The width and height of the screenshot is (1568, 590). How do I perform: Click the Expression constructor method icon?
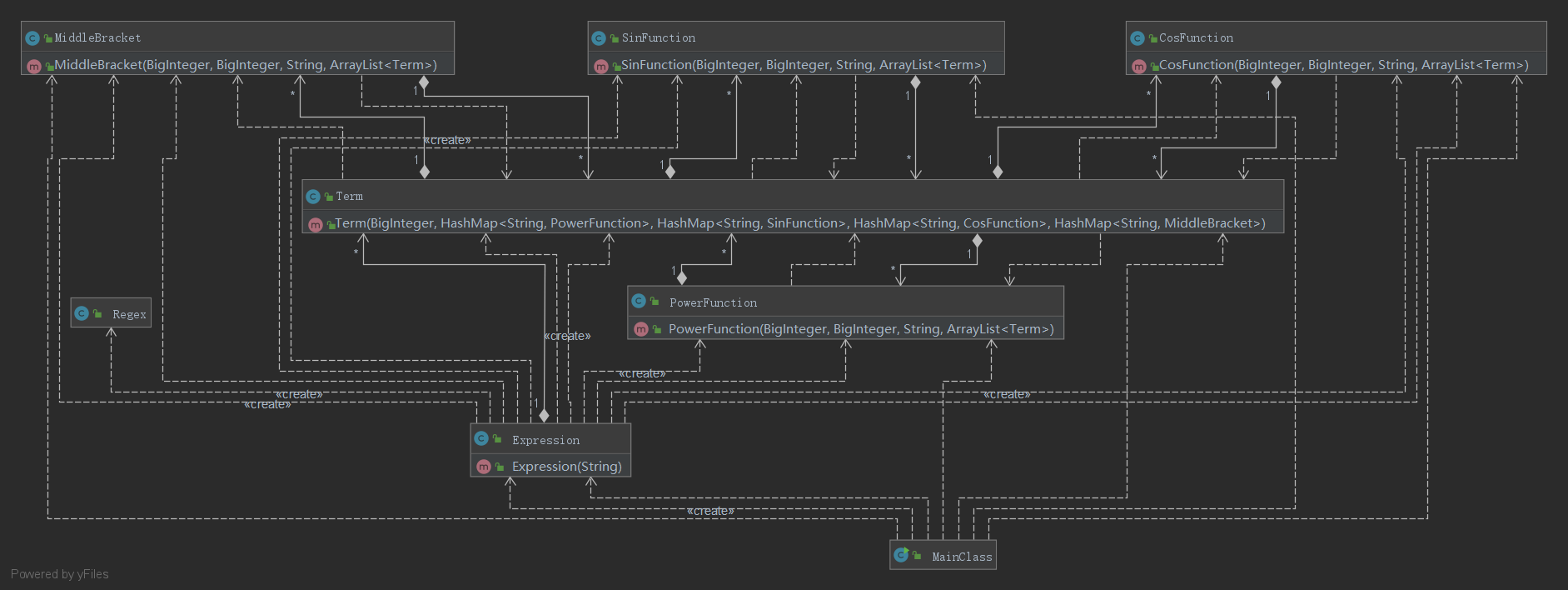coord(484,467)
